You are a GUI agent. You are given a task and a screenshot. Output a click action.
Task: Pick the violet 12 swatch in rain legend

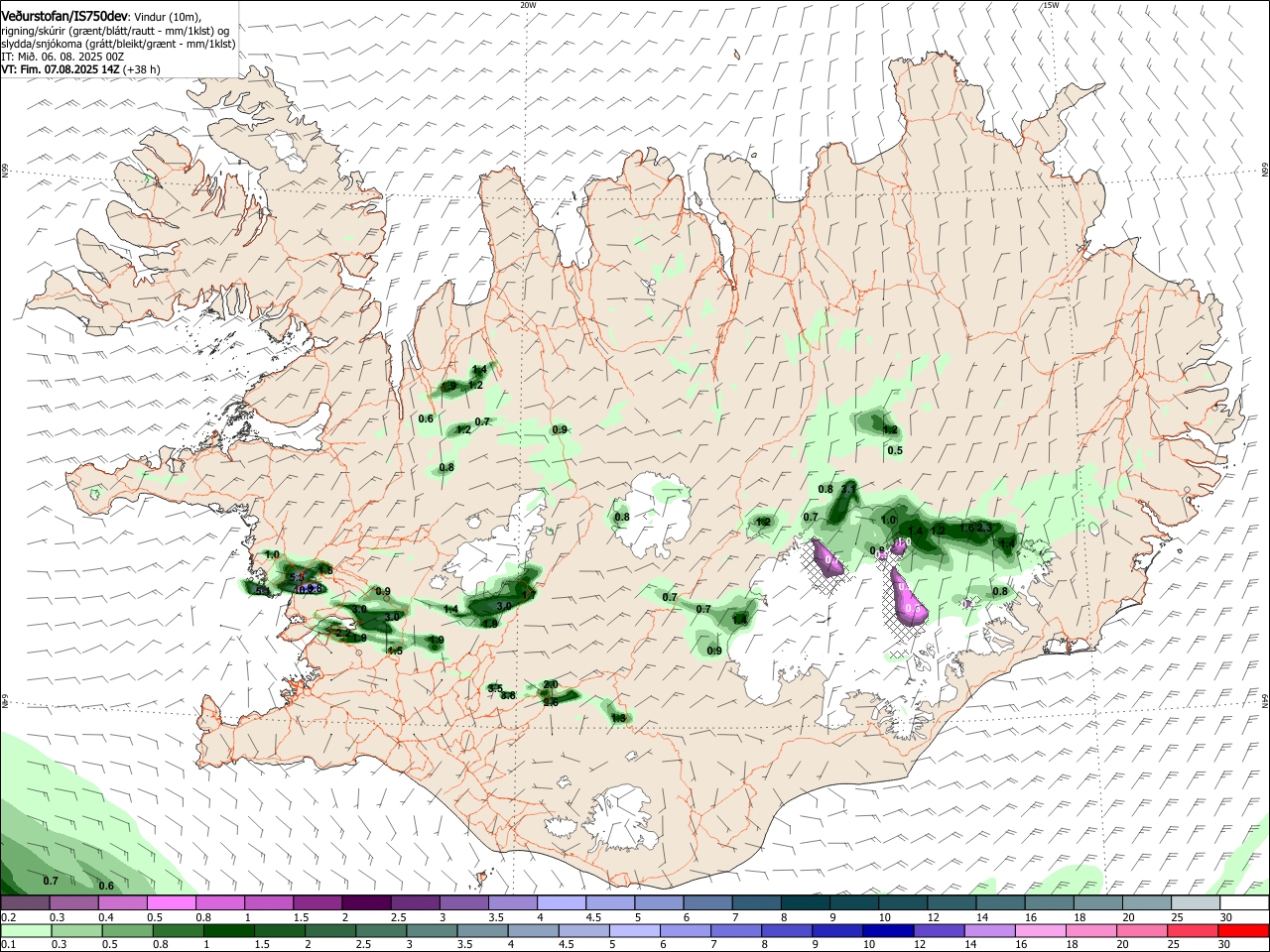point(938,930)
